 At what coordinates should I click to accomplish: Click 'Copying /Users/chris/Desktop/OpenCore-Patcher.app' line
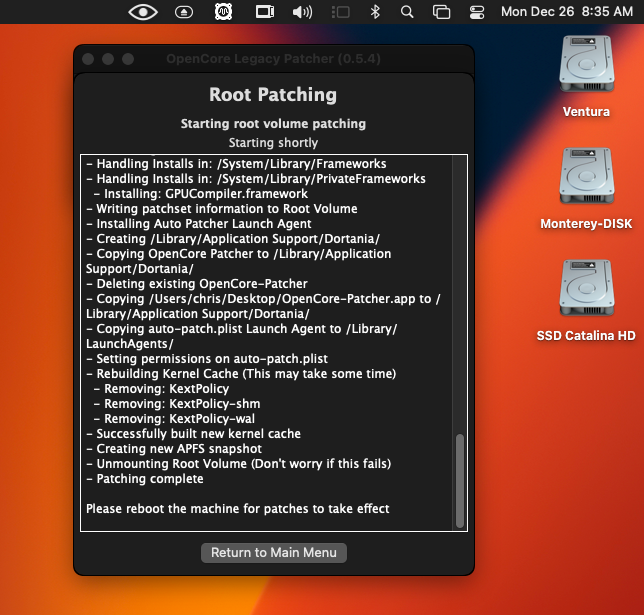click(263, 306)
